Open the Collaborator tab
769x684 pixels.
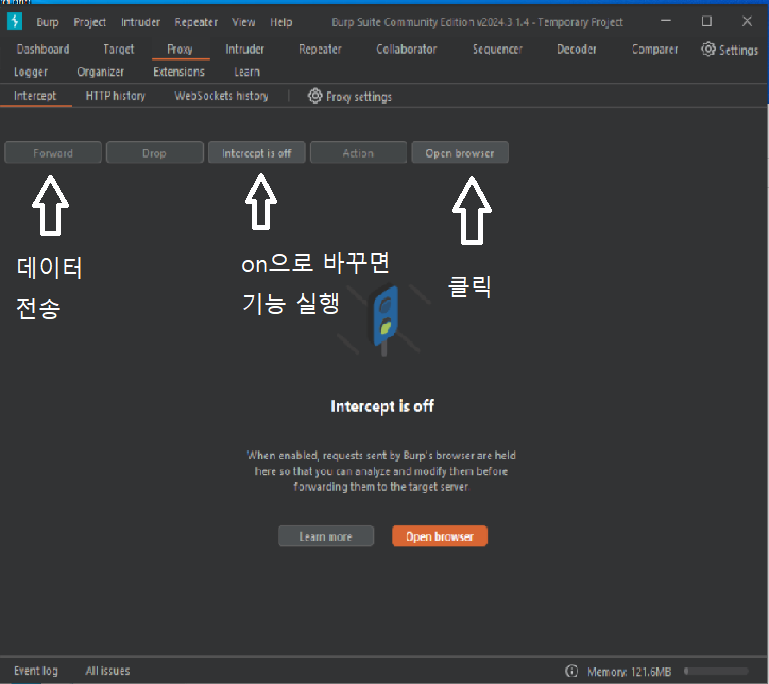pyautogui.click(x=407, y=49)
